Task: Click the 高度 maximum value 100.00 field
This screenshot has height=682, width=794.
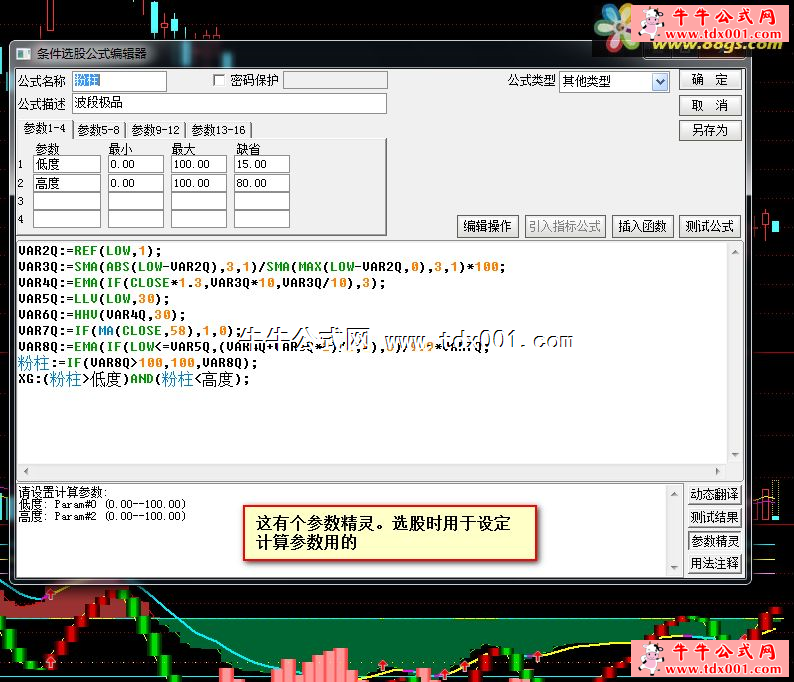Action: point(198,183)
